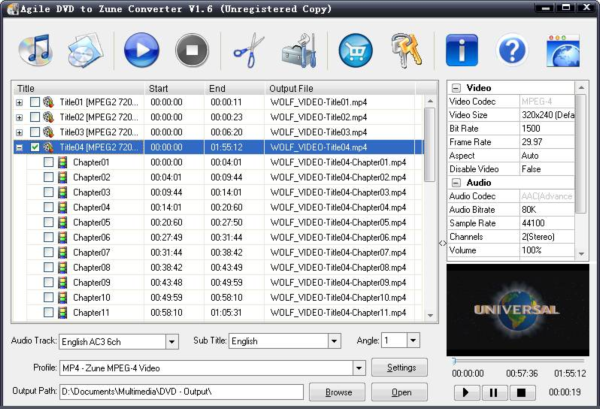600x409 pixels.
Task: Click the Browse button
Action: coord(338,392)
